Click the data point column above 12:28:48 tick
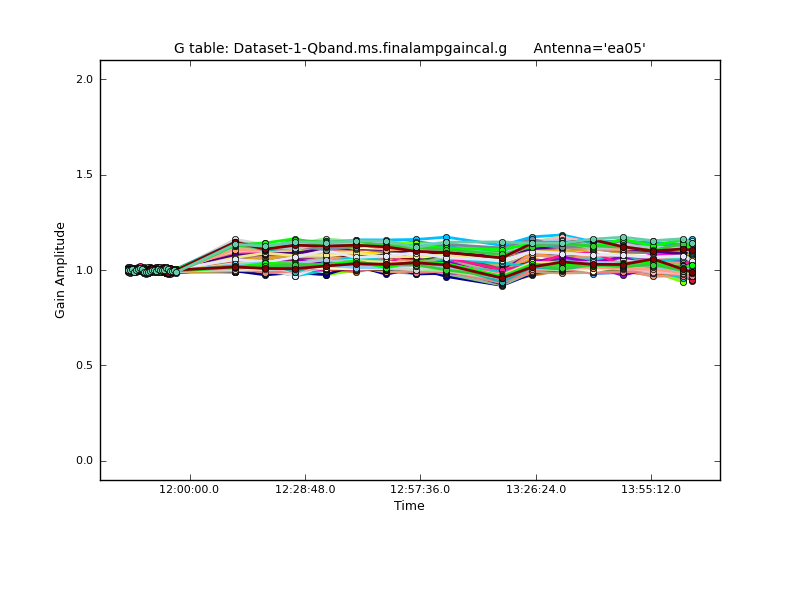 point(295,255)
